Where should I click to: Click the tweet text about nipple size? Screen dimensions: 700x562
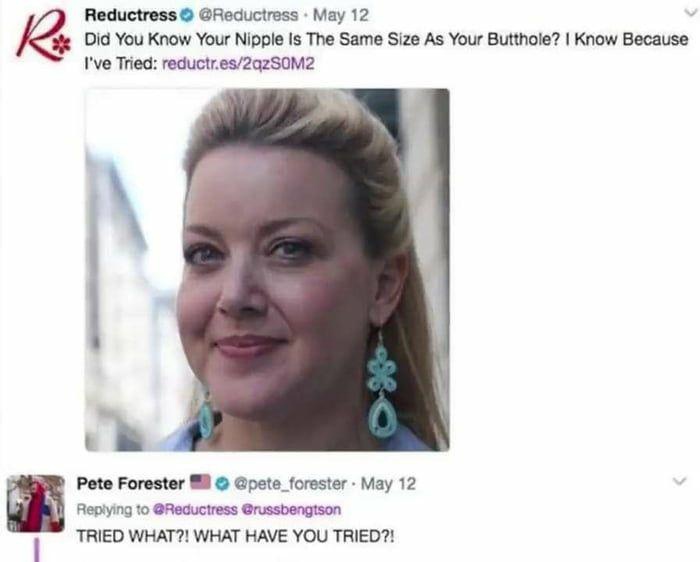click(386, 51)
